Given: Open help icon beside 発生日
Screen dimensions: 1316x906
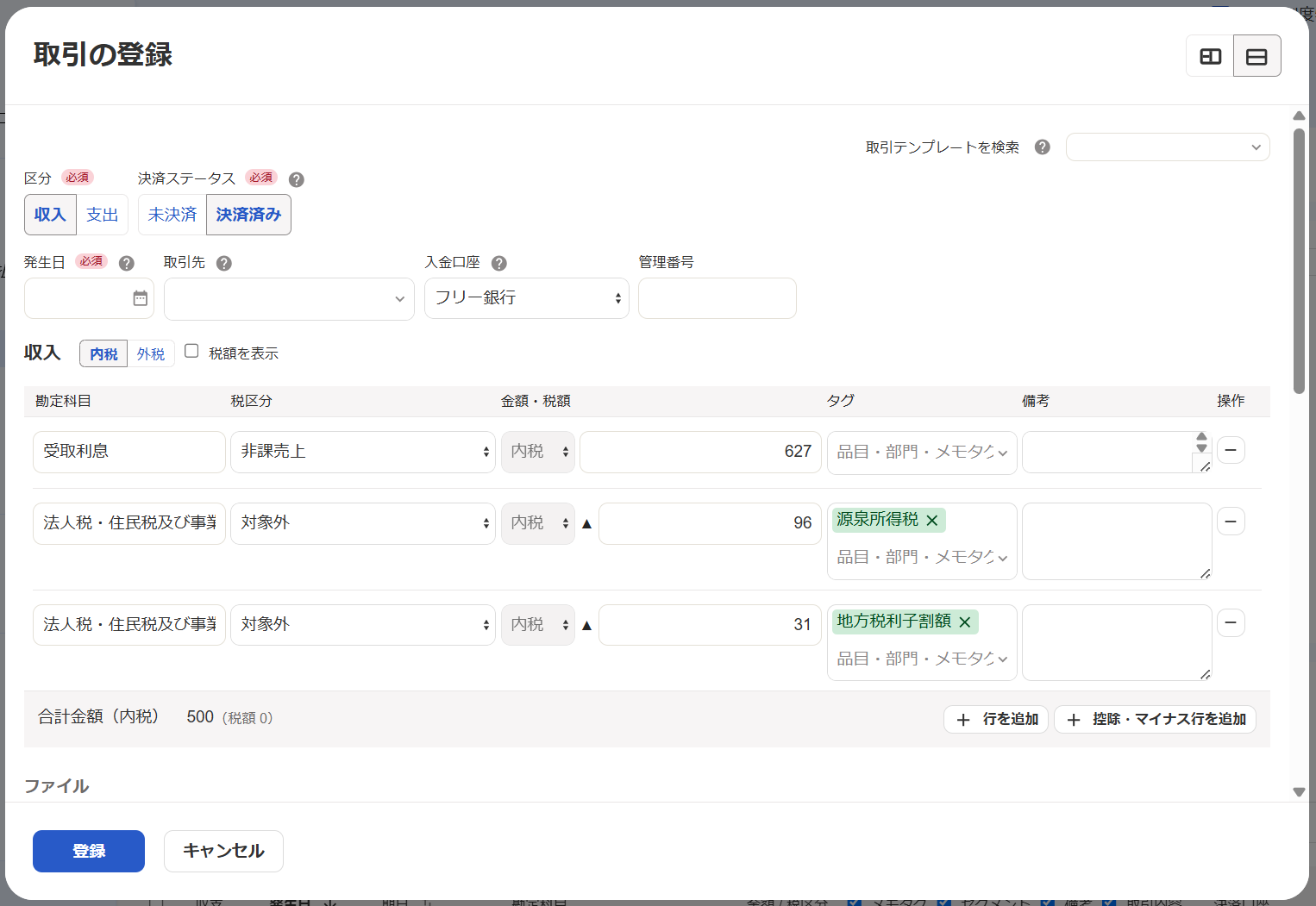Looking at the screenshot, I should (127, 263).
